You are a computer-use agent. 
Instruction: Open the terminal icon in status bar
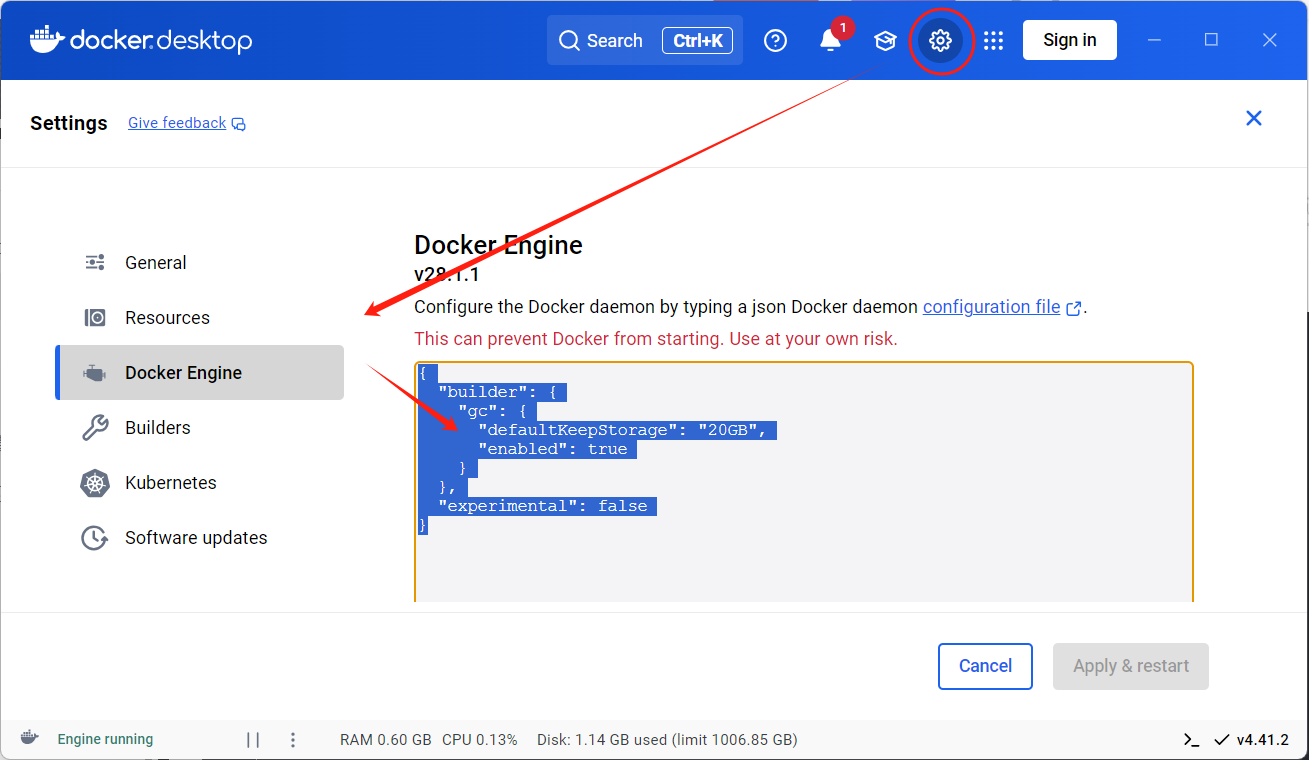click(1191, 740)
